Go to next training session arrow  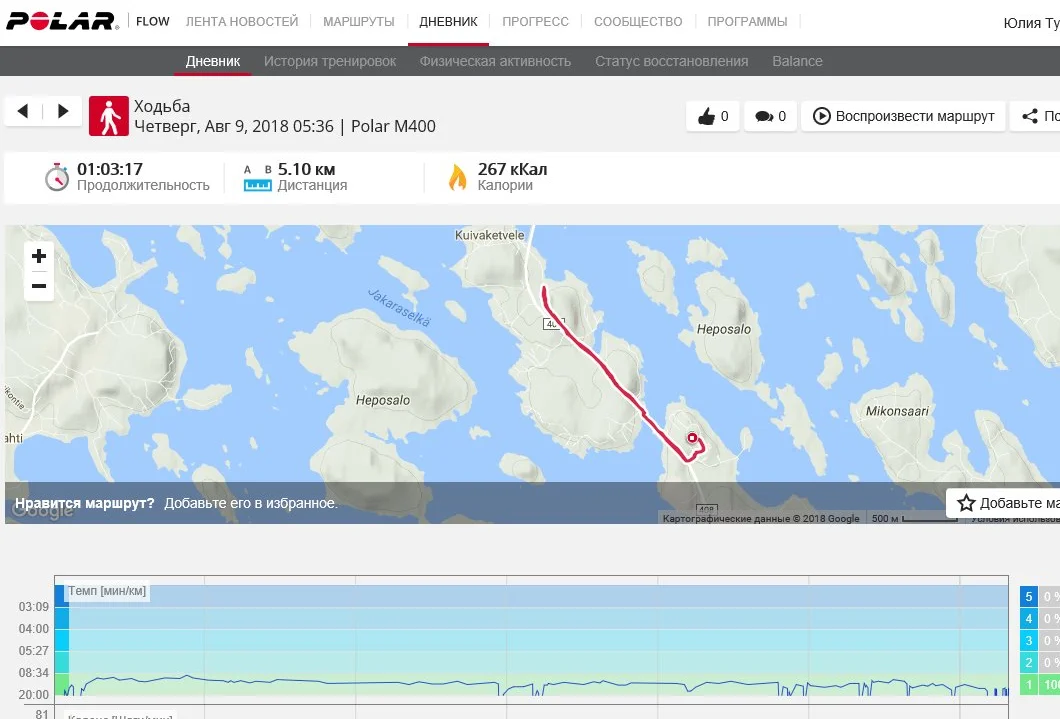coord(63,111)
